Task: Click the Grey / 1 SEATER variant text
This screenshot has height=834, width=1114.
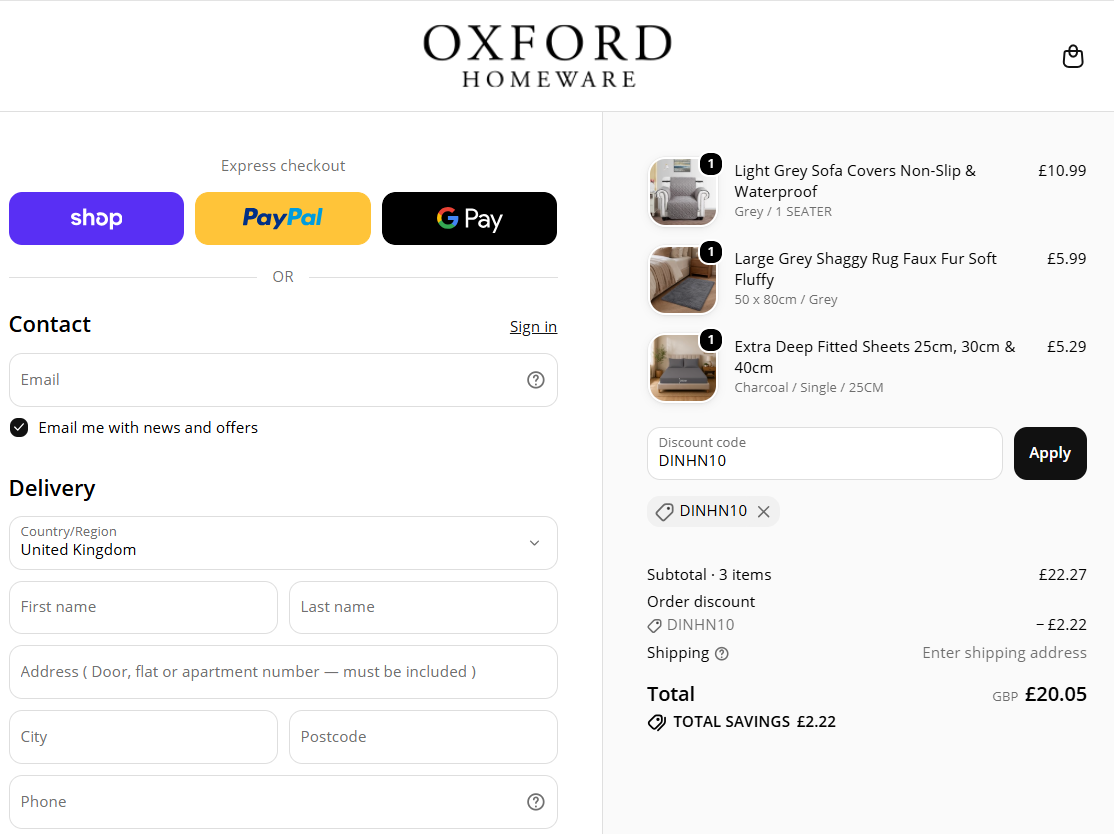Action: [x=783, y=212]
